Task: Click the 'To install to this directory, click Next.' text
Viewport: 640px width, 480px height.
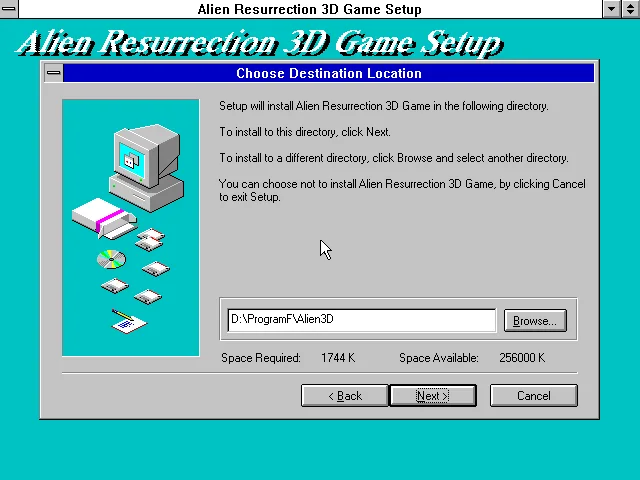Action: point(305,132)
